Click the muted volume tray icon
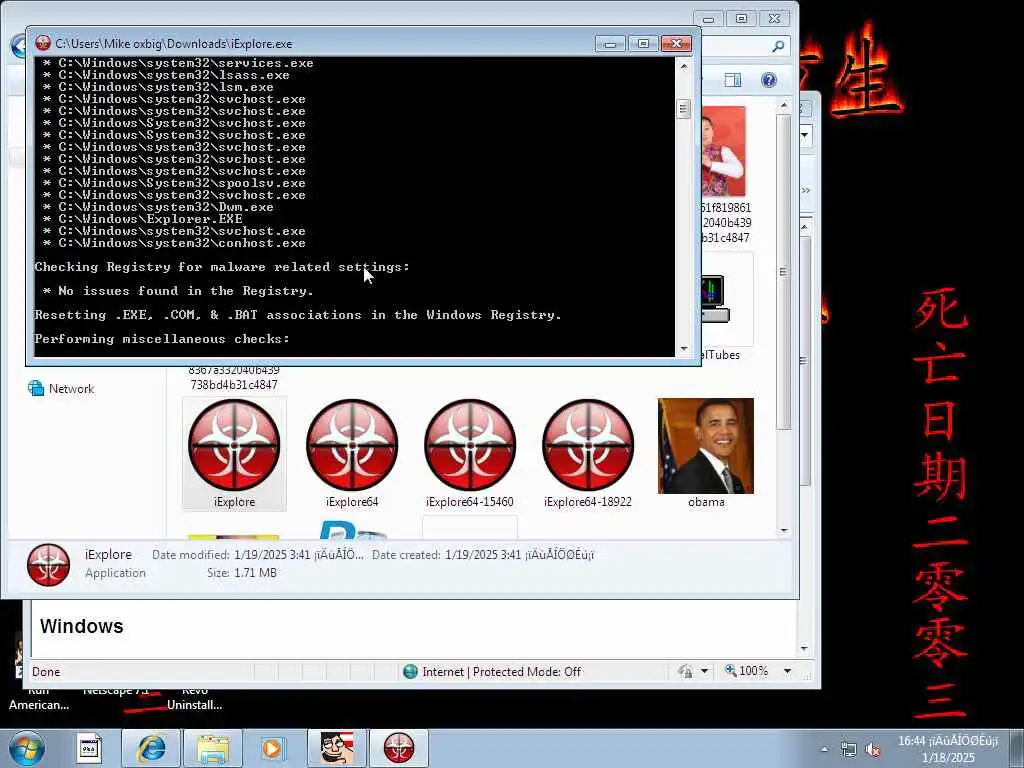 [x=872, y=749]
